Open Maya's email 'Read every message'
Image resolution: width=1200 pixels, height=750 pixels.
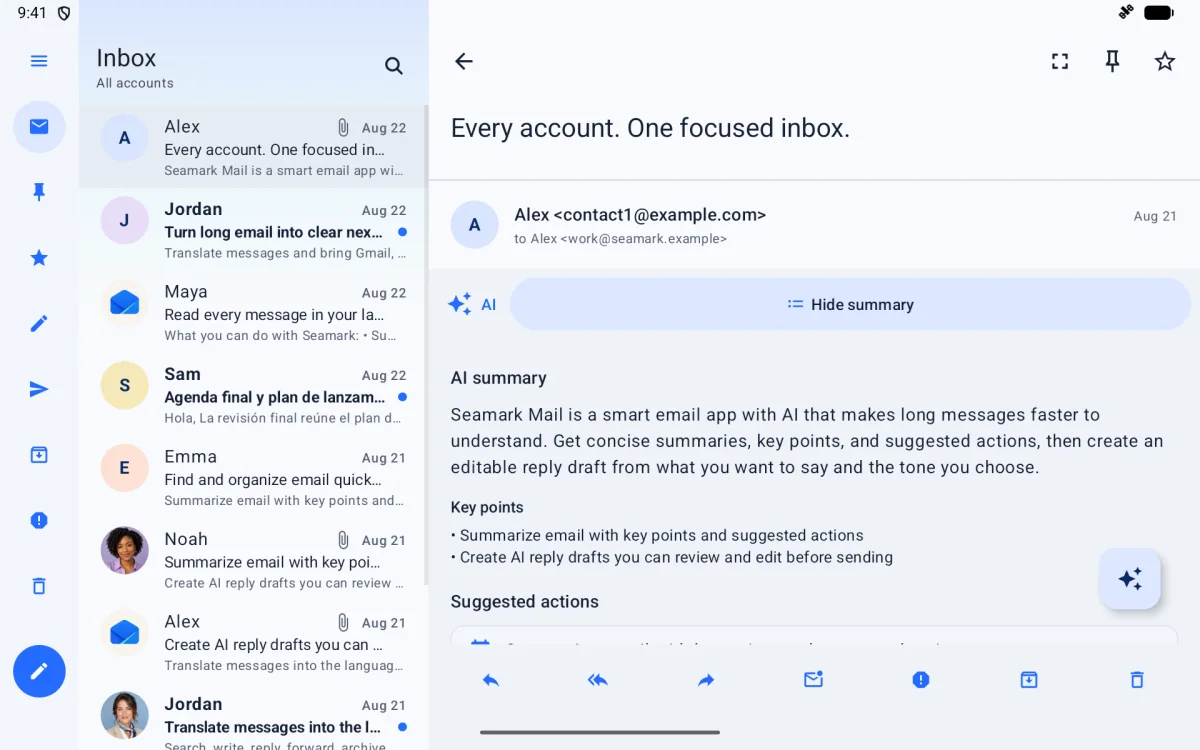tap(253, 312)
